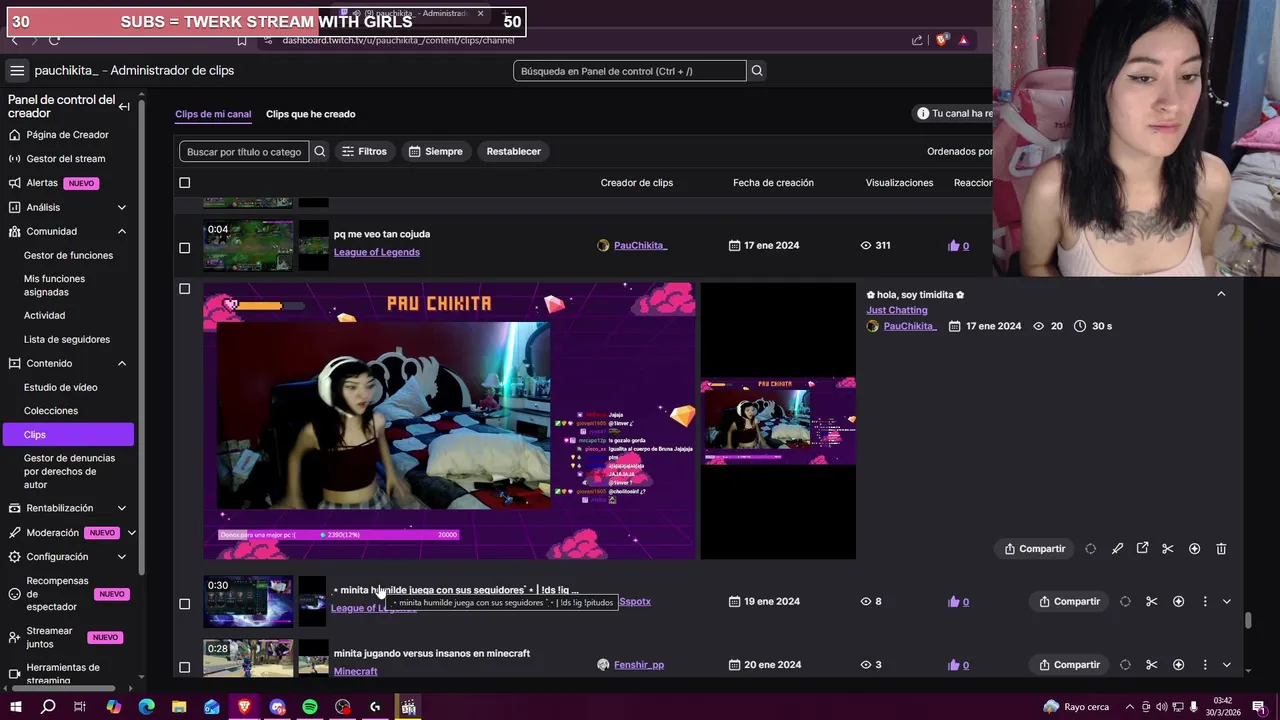Expand the minecraft clip row chevron

coord(1227,665)
